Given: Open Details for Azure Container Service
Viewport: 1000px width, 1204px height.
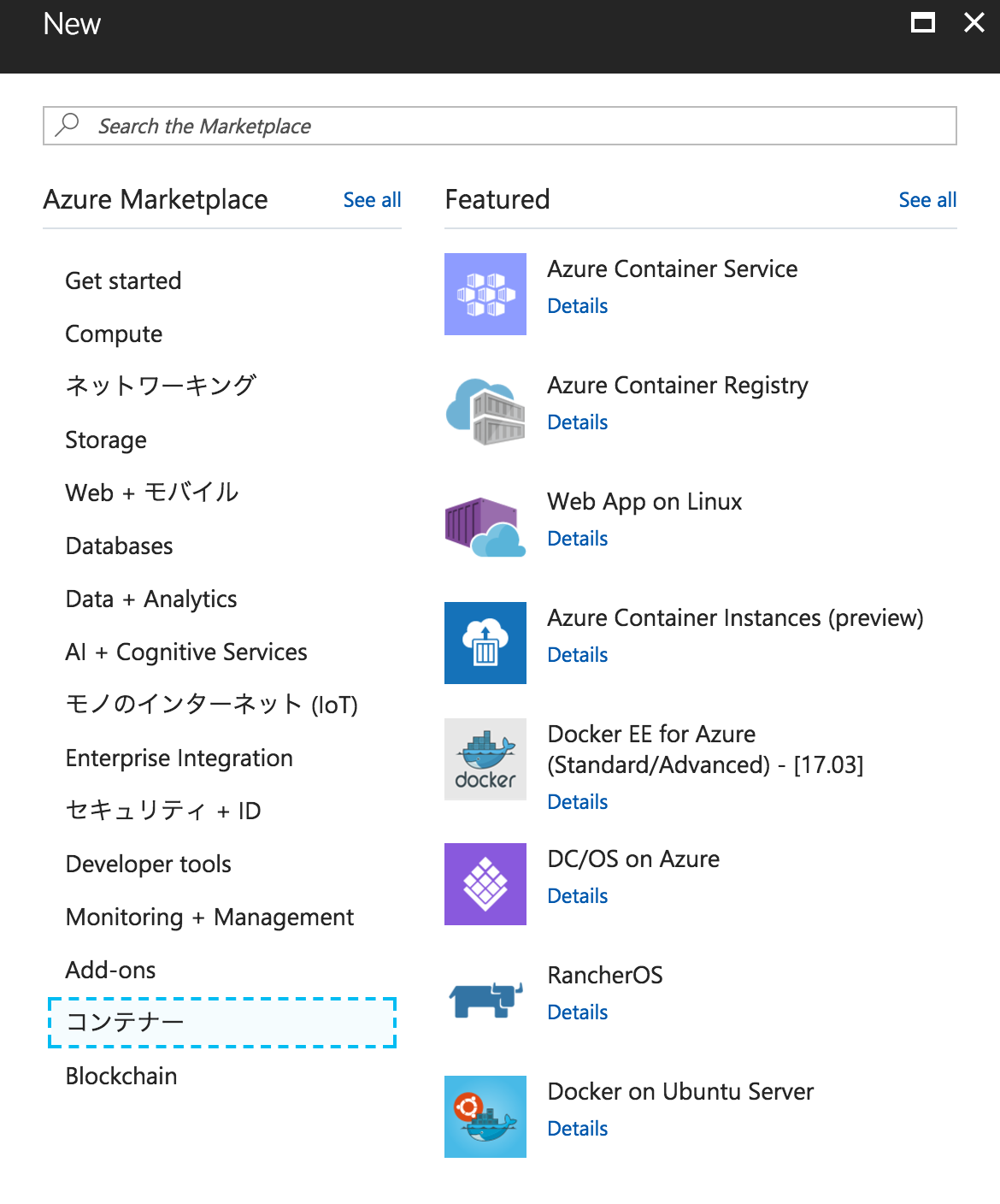Looking at the screenshot, I should pyautogui.click(x=578, y=306).
